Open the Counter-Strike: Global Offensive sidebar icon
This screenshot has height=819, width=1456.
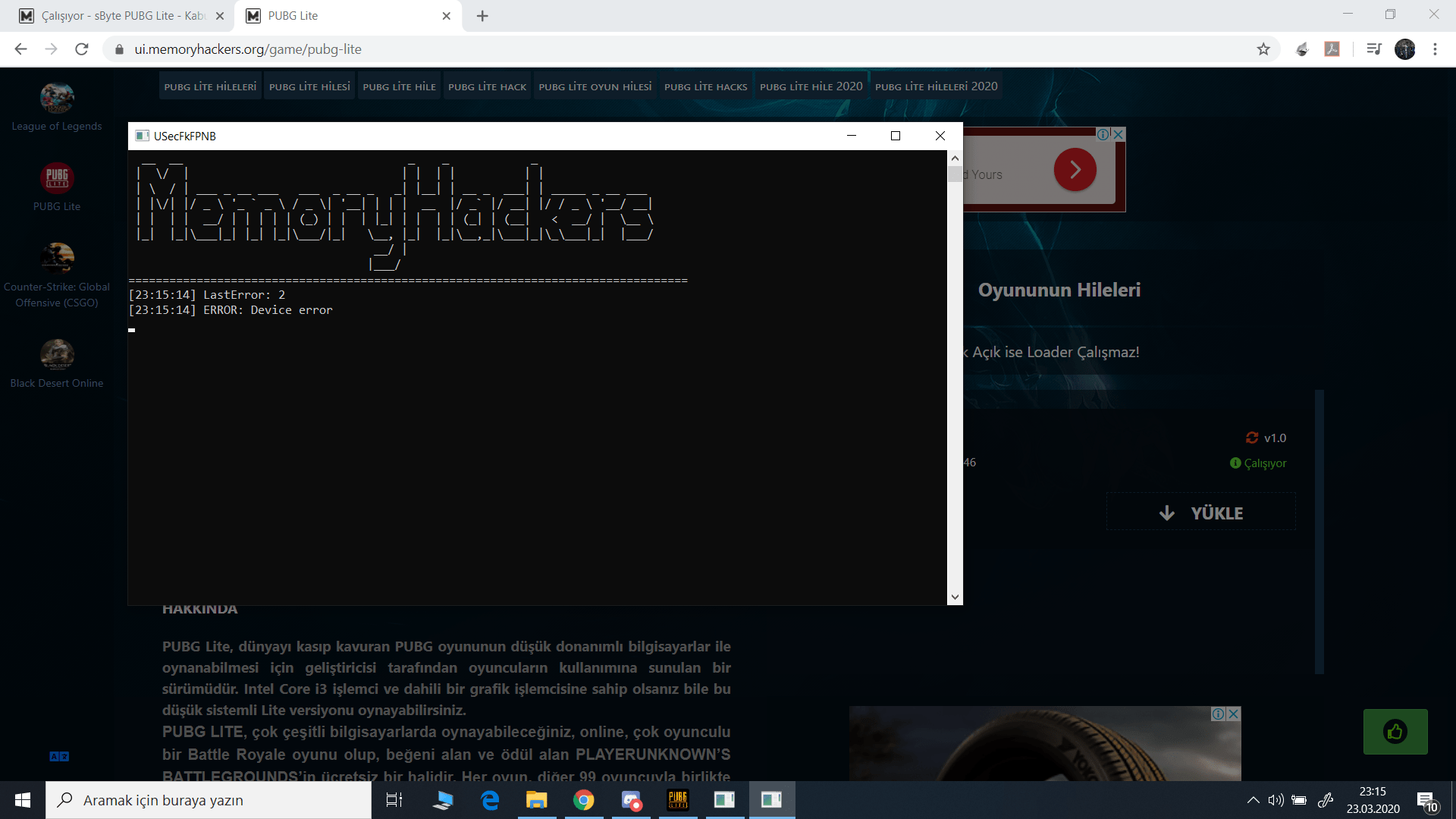point(57,259)
